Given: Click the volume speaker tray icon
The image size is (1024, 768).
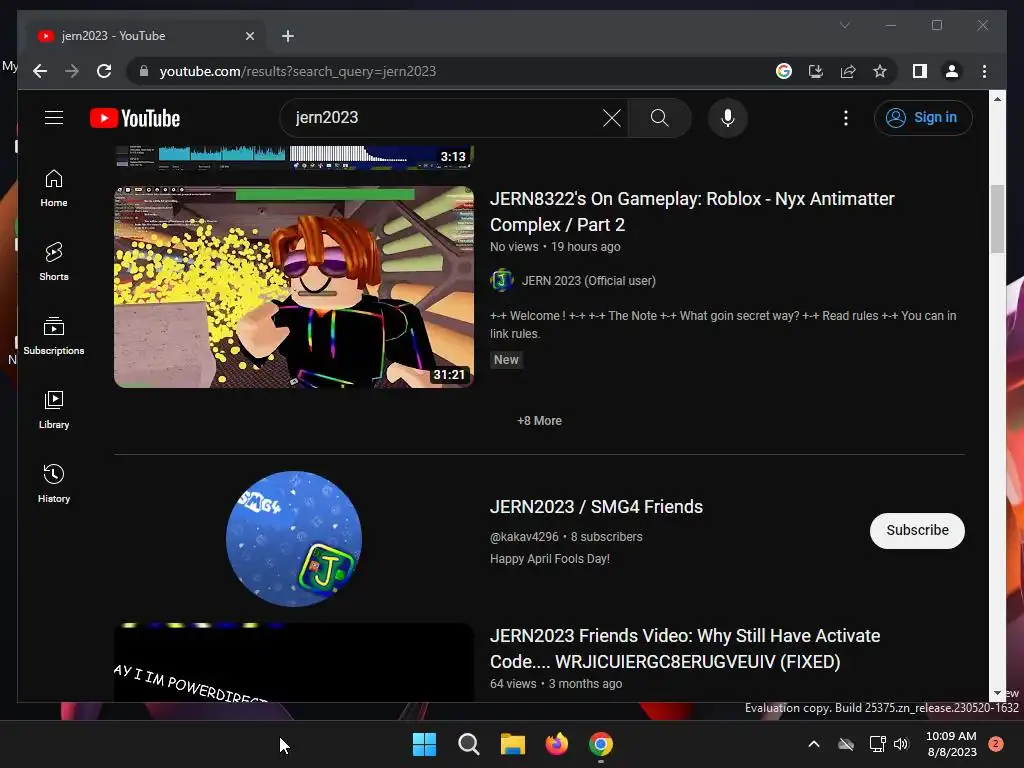Looking at the screenshot, I should coord(902,744).
